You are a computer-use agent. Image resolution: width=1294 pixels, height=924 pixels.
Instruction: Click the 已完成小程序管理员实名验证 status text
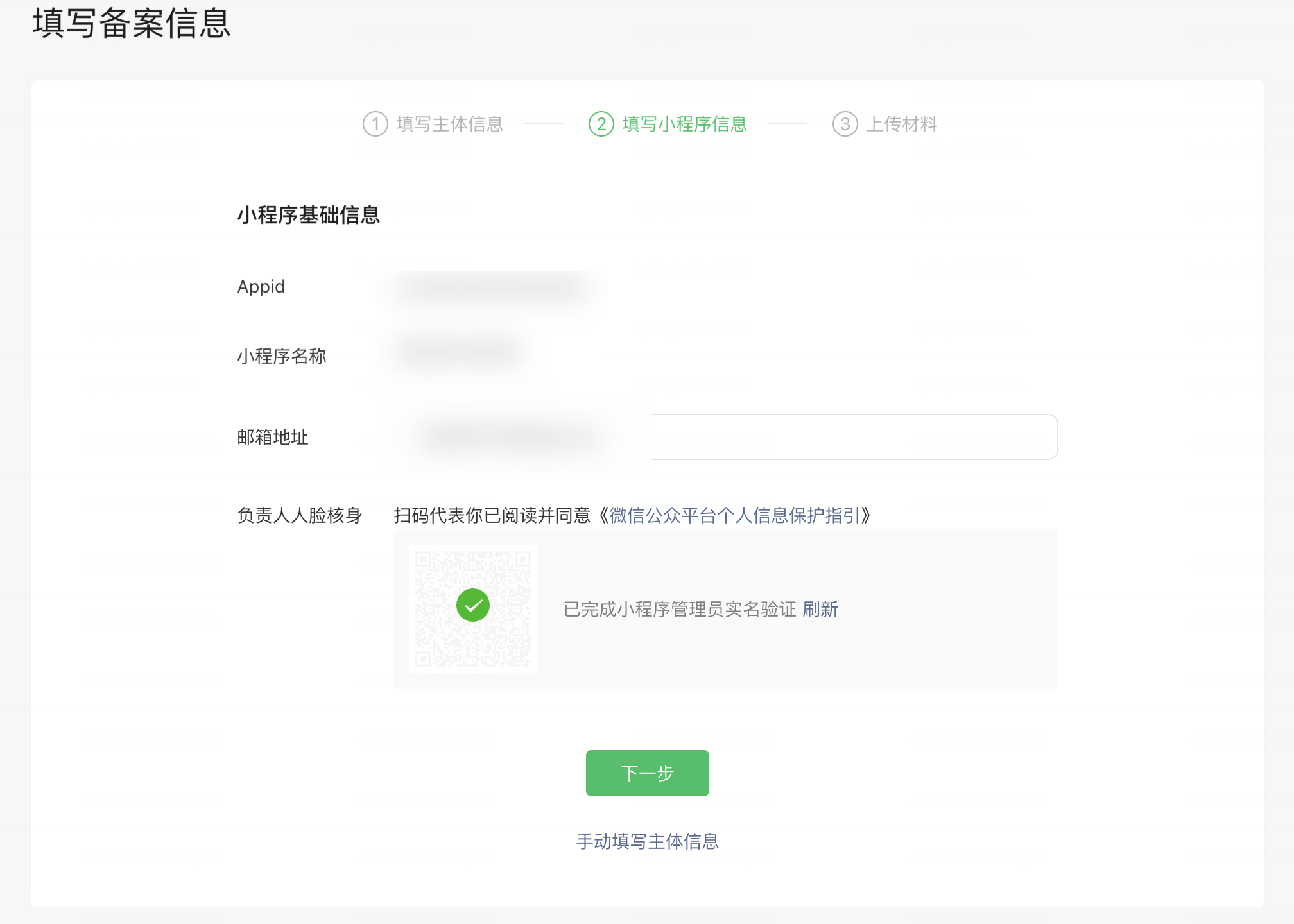(x=679, y=609)
